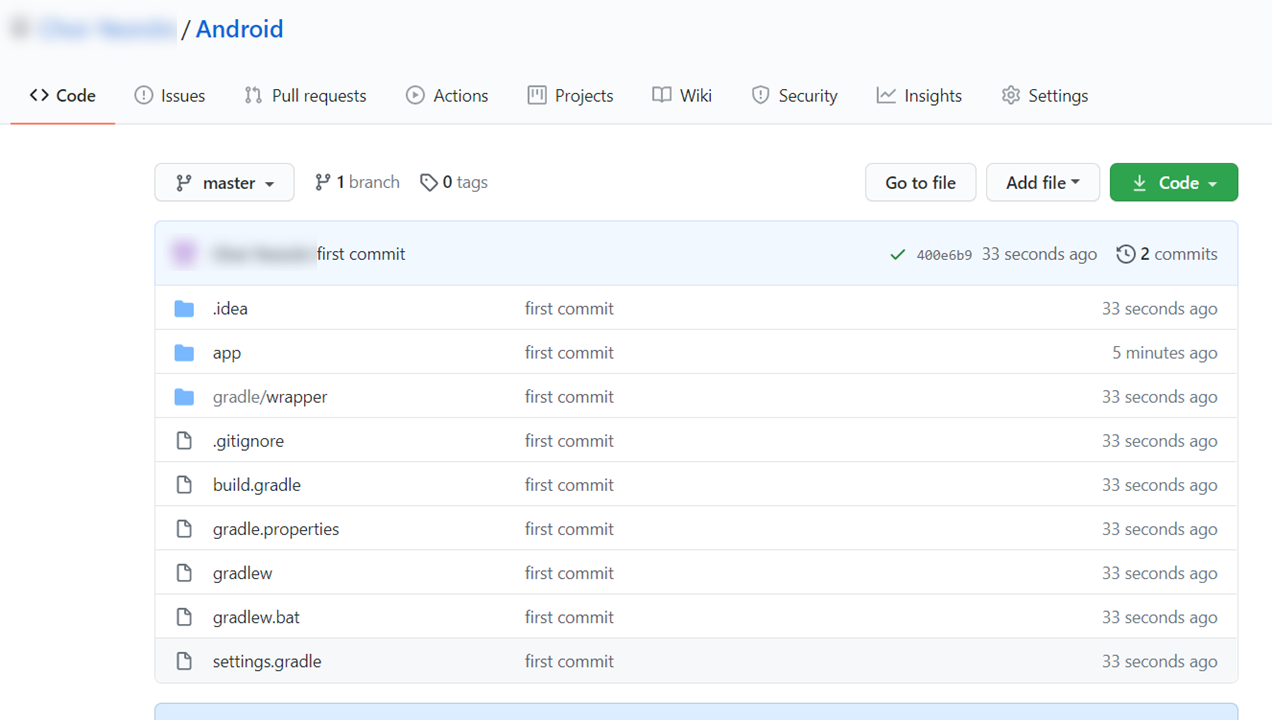Click the gradle.properties file icon
This screenshot has height=720, width=1272.
(184, 529)
